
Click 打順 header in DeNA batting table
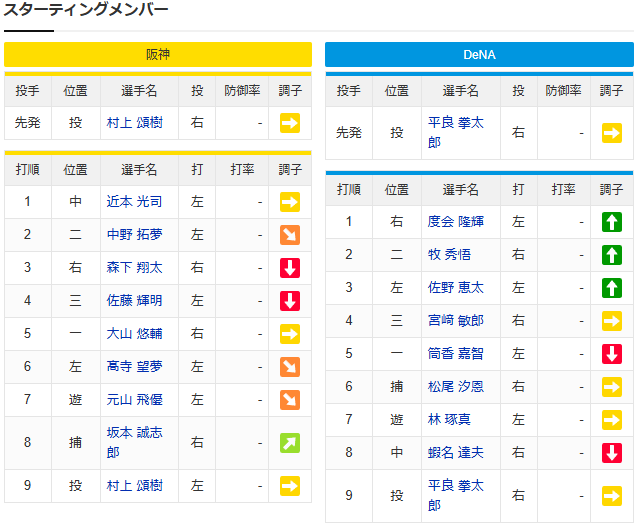349,189
